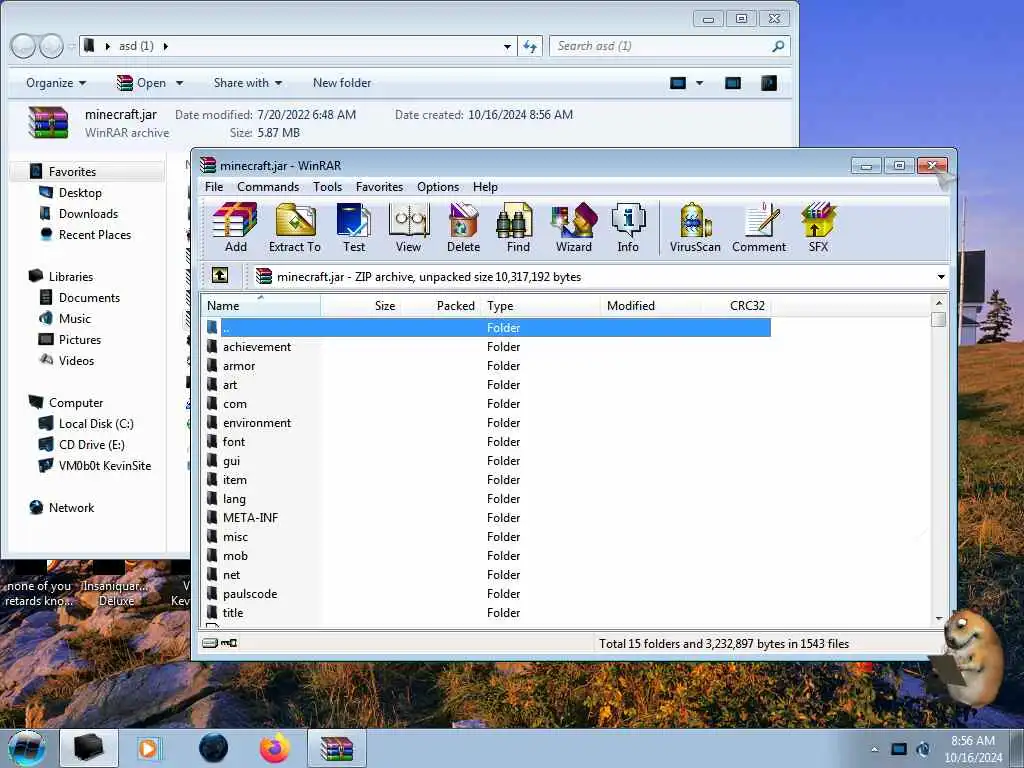
Task: Click the change view icon in Explorer
Action: click(678, 83)
